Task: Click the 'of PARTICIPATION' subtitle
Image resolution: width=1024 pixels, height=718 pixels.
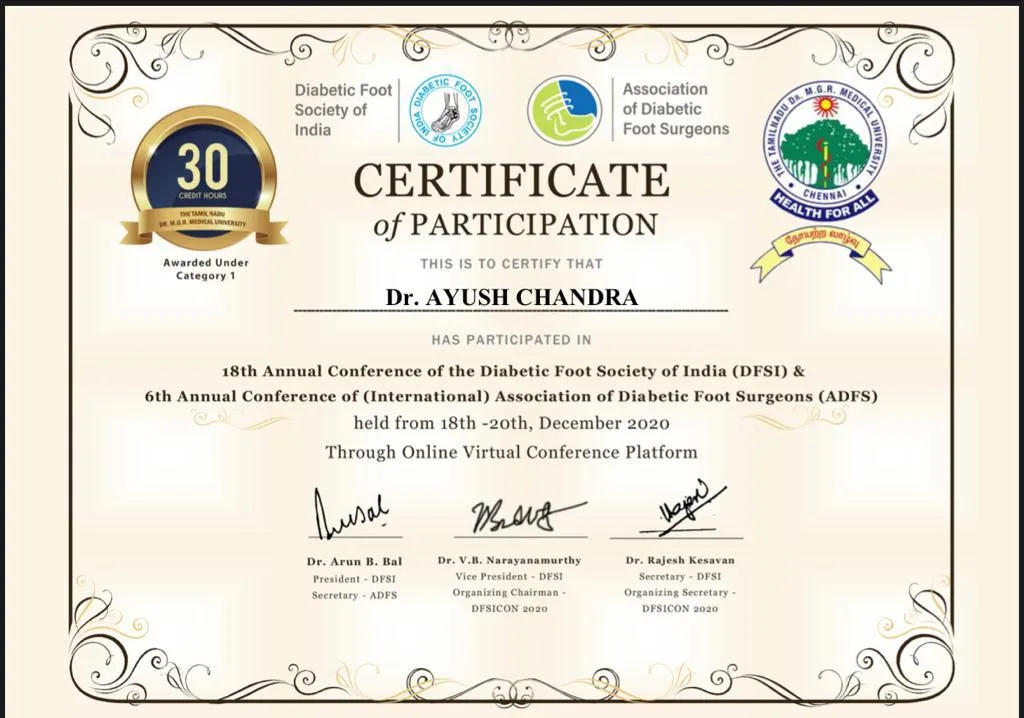Action: point(515,224)
